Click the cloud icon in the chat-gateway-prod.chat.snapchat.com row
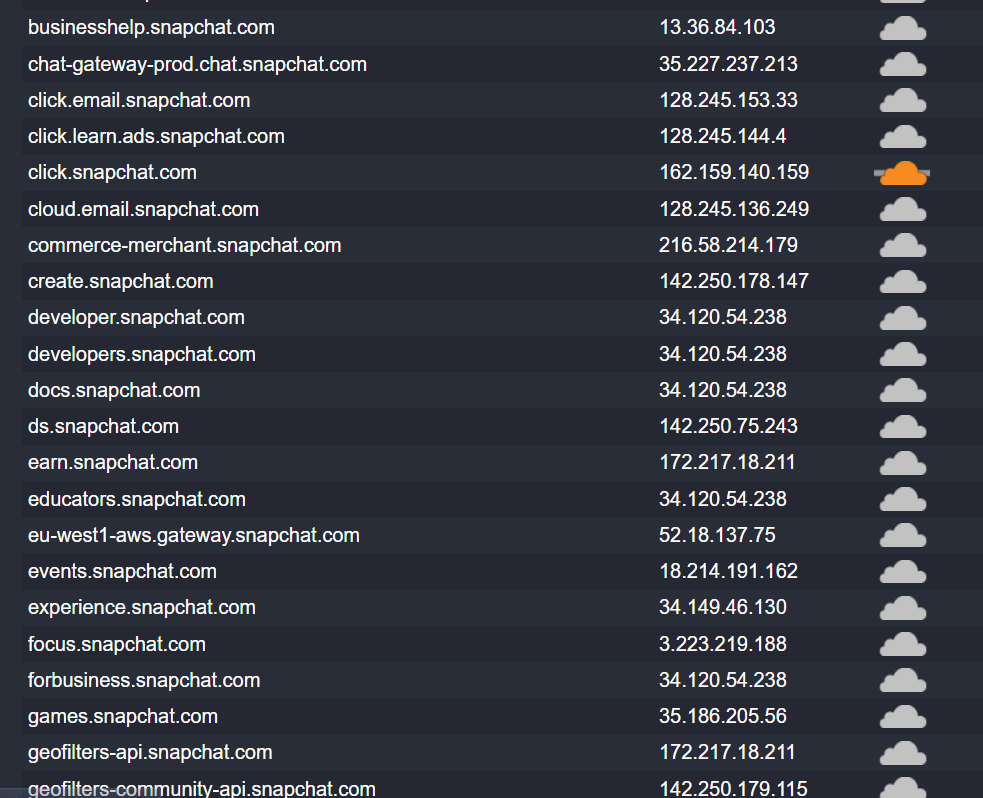 [x=903, y=65]
